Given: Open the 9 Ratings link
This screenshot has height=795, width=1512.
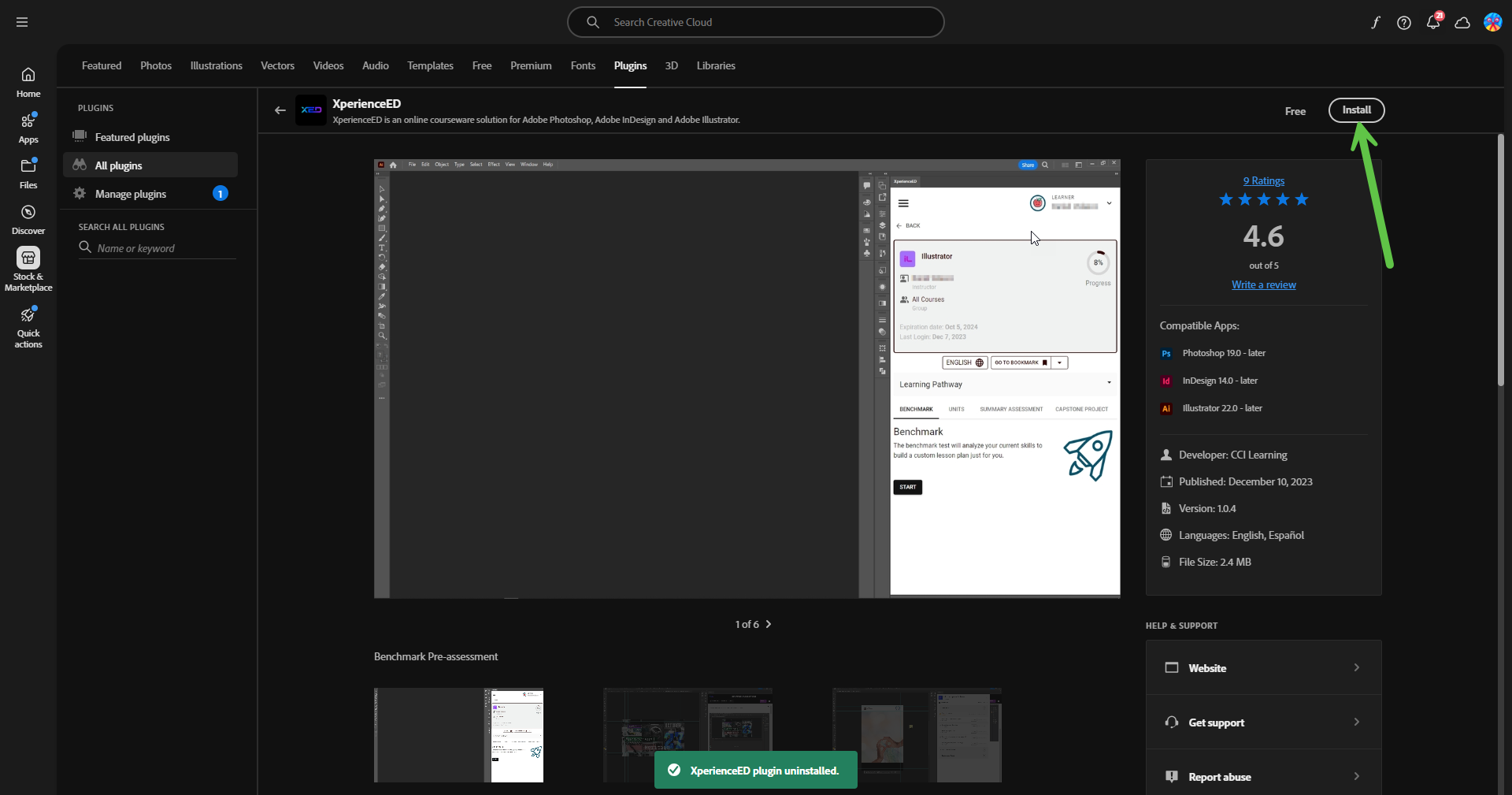Looking at the screenshot, I should pyautogui.click(x=1263, y=180).
